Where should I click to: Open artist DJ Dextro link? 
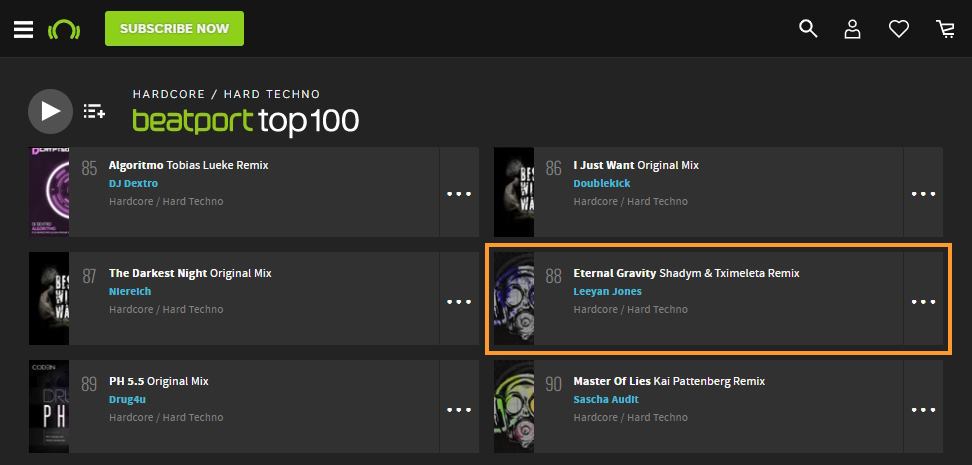[133, 184]
